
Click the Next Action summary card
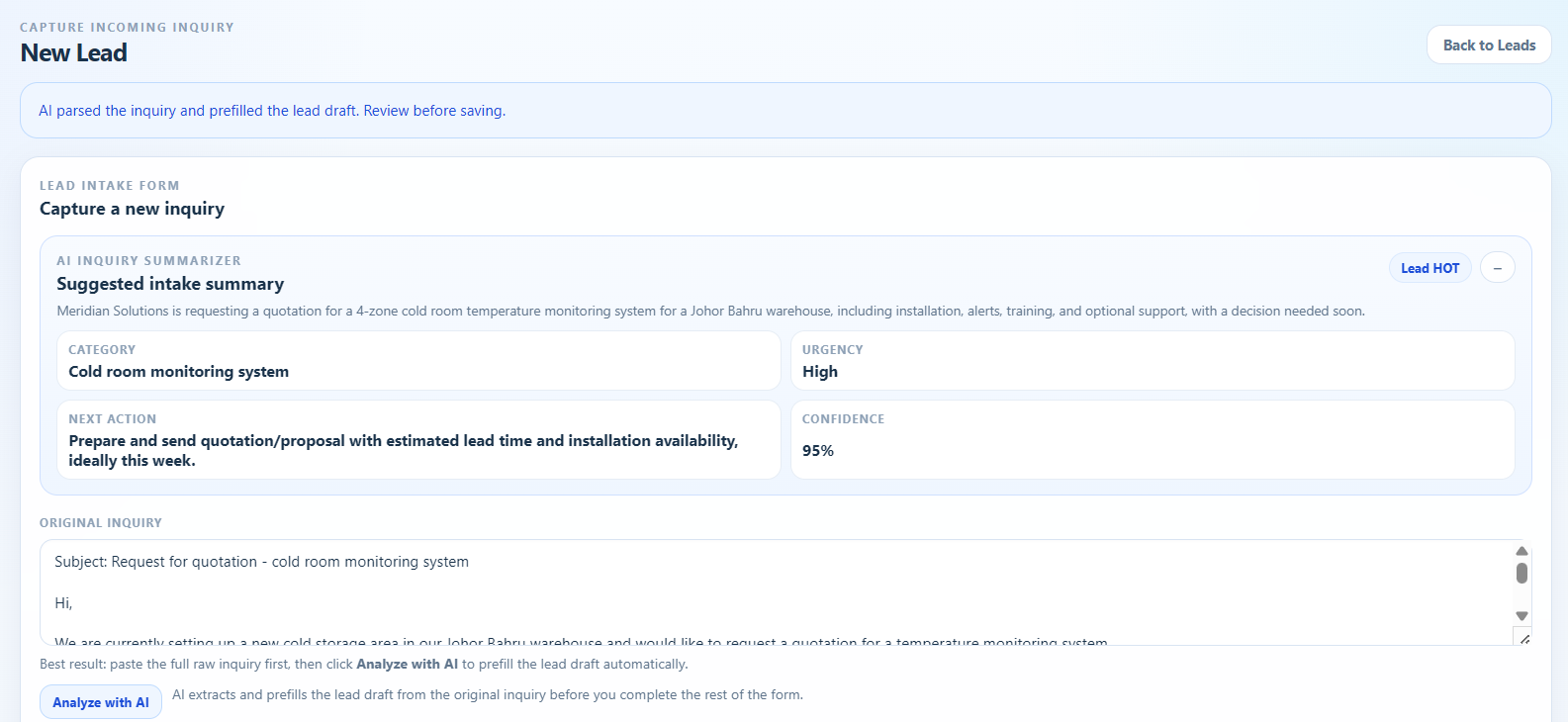418,440
